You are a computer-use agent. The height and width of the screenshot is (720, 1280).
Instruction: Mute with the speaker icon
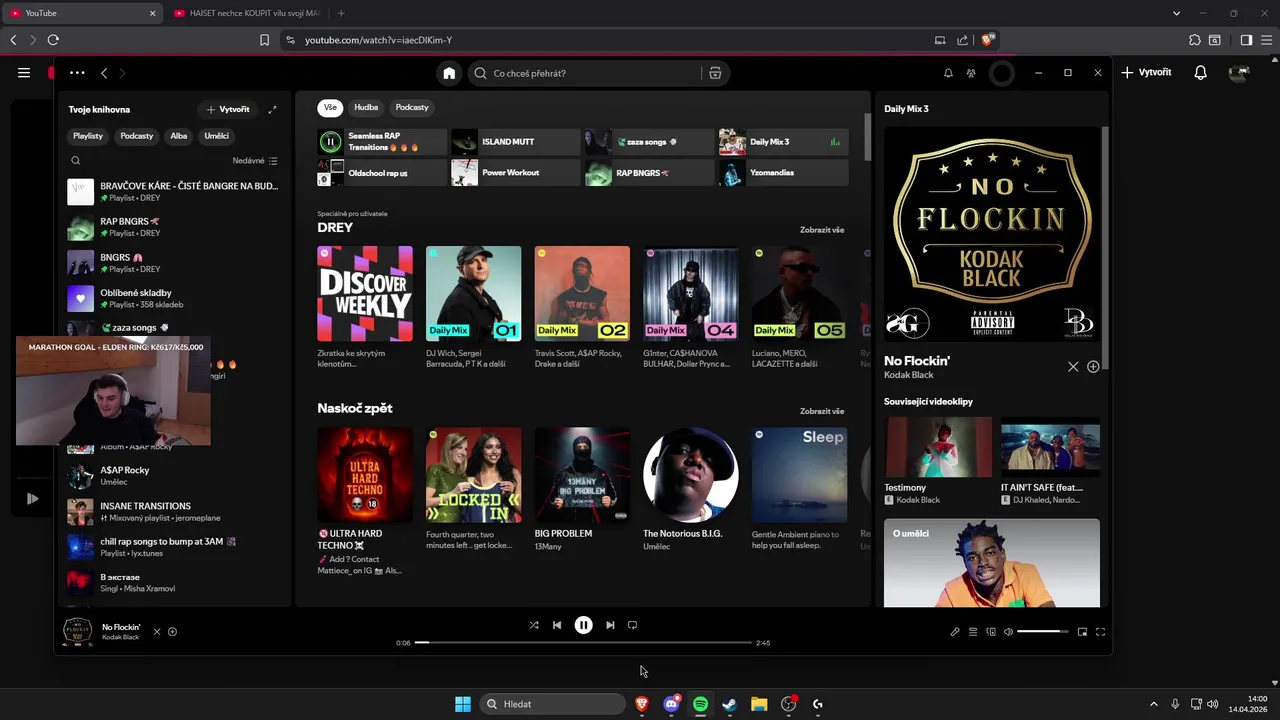(x=1008, y=632)
